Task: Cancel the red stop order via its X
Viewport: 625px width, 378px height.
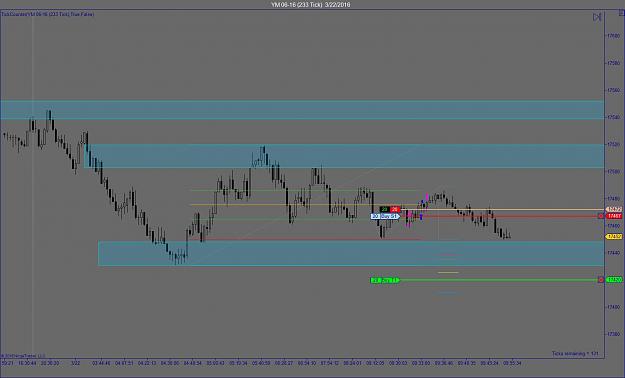Action: click(601, 216)
